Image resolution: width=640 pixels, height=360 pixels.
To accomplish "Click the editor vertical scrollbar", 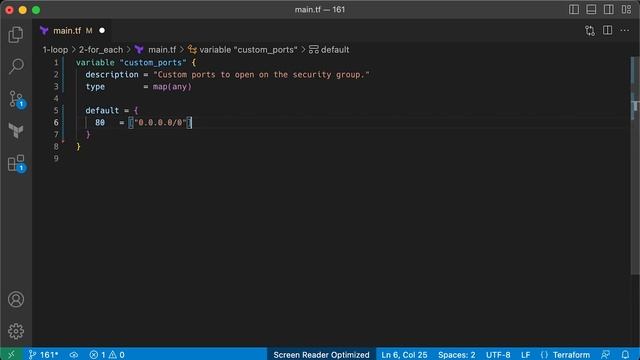I will pyautogui.click(x=635, y=167).
